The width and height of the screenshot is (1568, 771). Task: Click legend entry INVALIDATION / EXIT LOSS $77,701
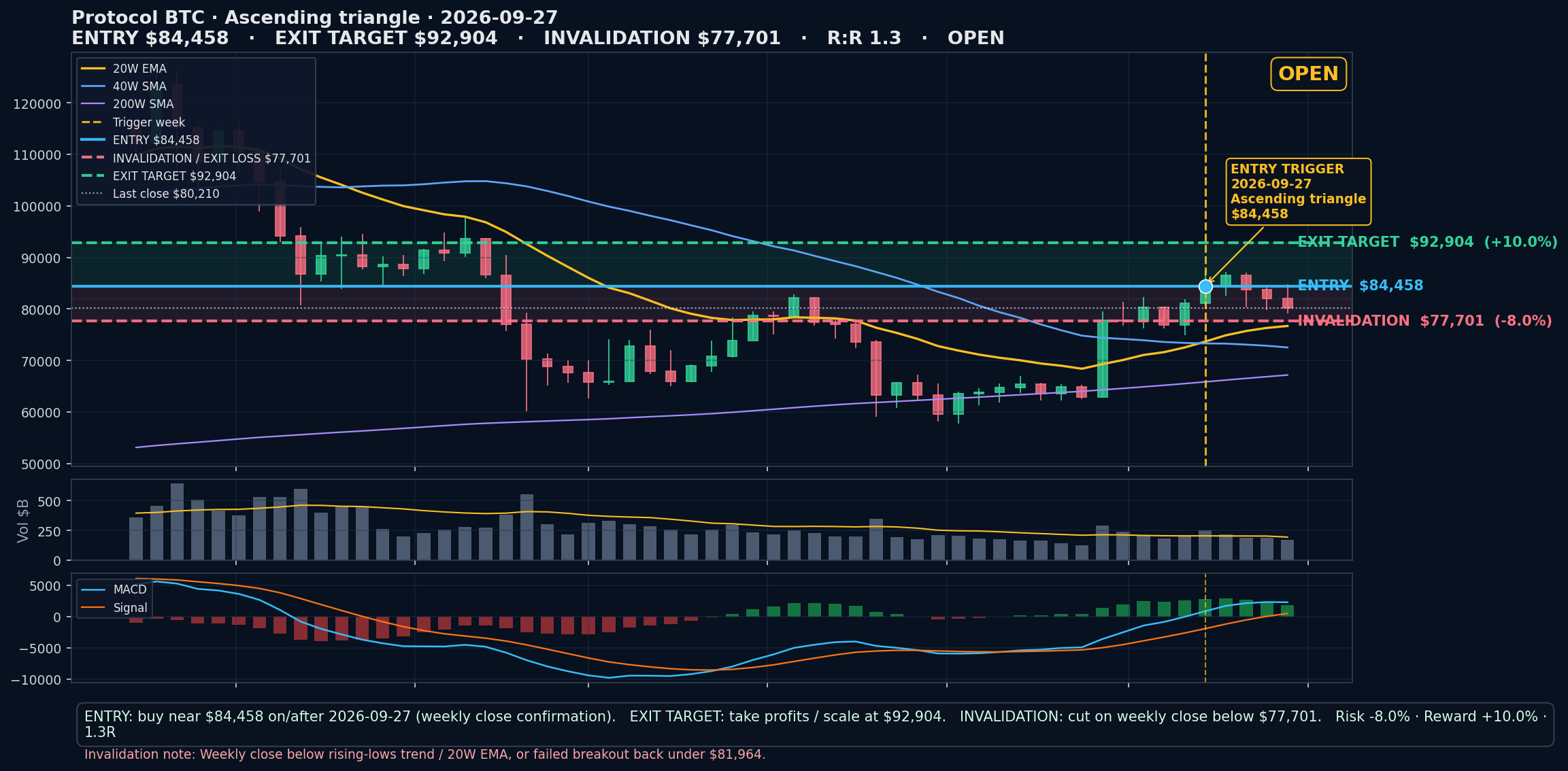(x=196, y=158)
